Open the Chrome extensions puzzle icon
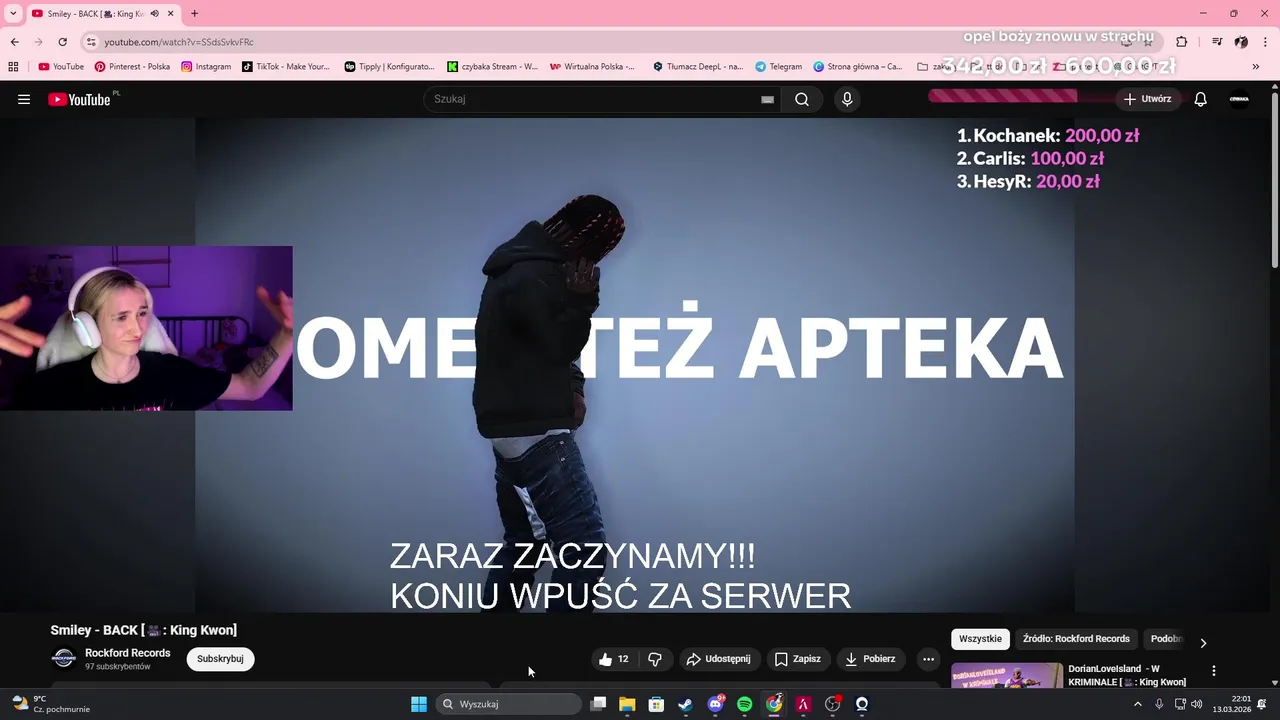 (x=1181, y=42)
